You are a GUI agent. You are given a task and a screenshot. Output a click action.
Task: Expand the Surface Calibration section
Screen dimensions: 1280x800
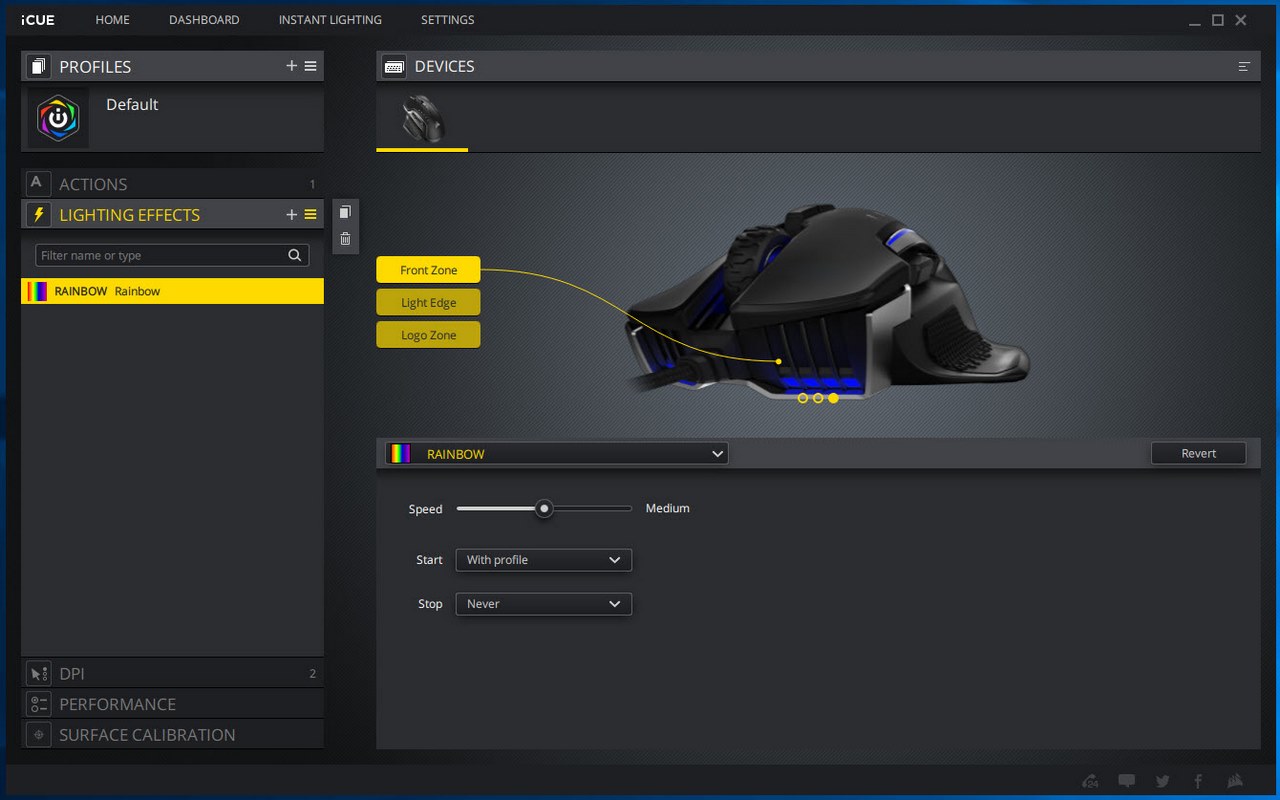click(x=172, y=735)
